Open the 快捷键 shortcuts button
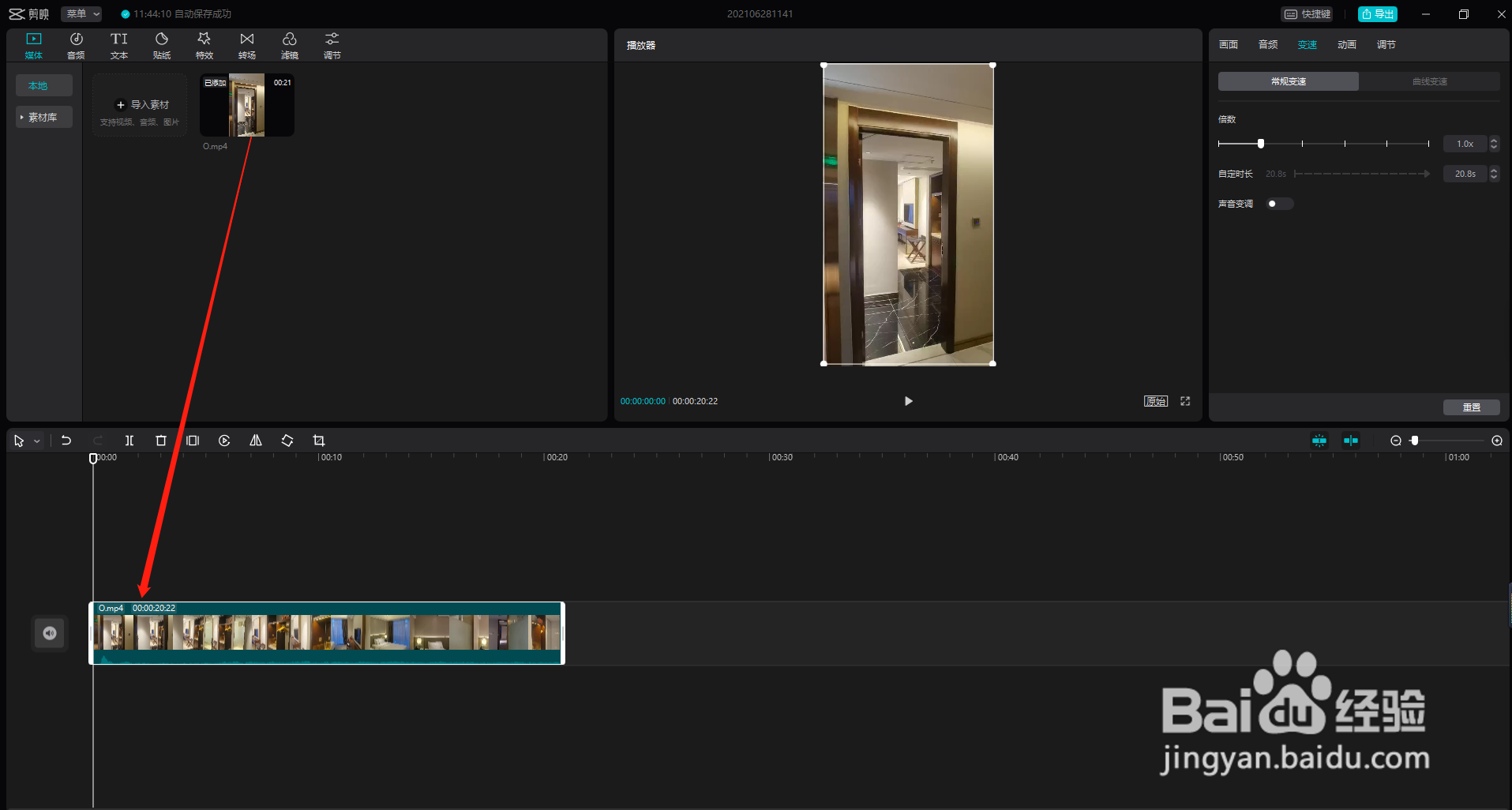Screen dimensions: 1512x810 point(1308,14)
